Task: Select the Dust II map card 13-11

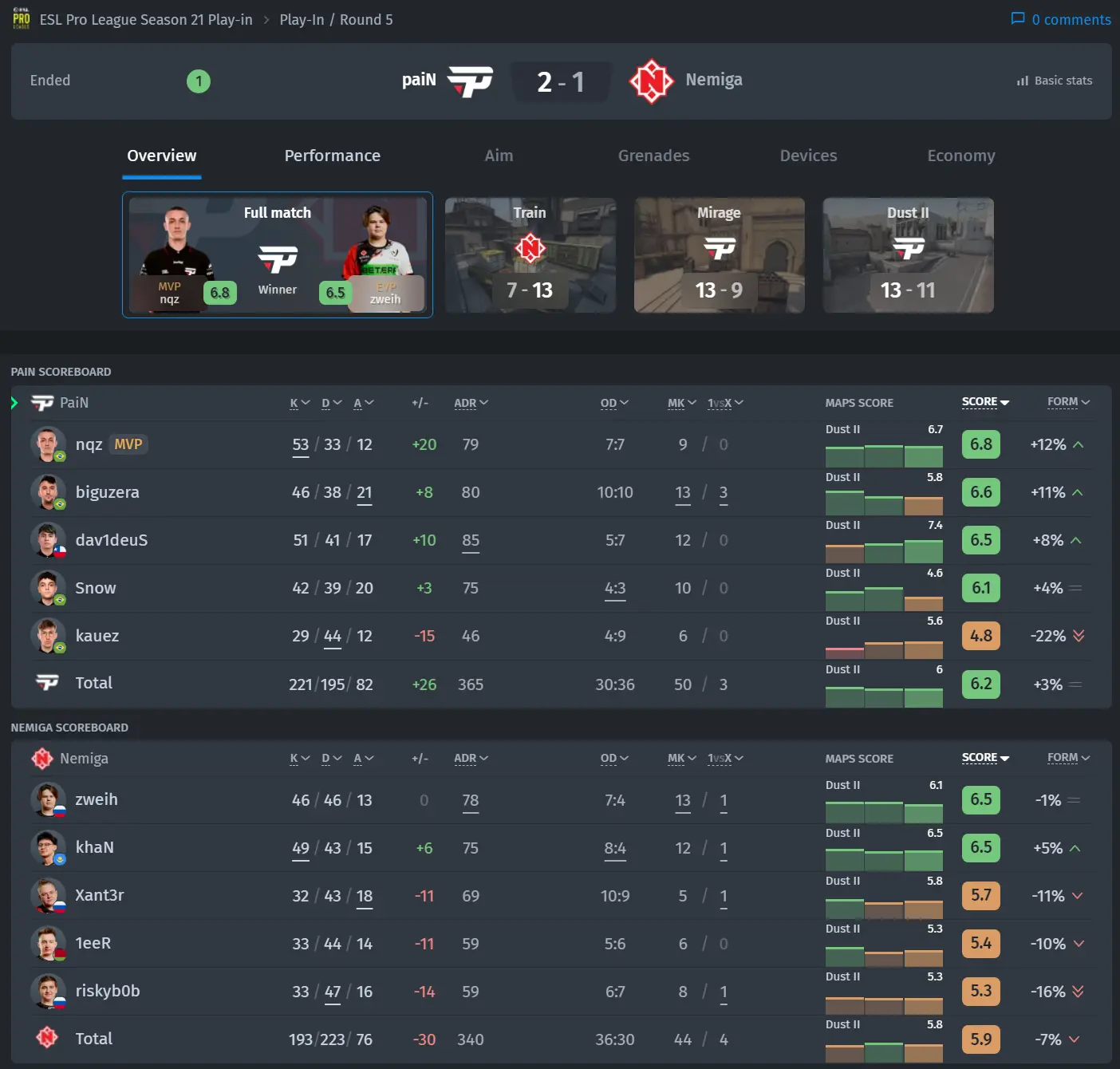Action: click(908, 255)
